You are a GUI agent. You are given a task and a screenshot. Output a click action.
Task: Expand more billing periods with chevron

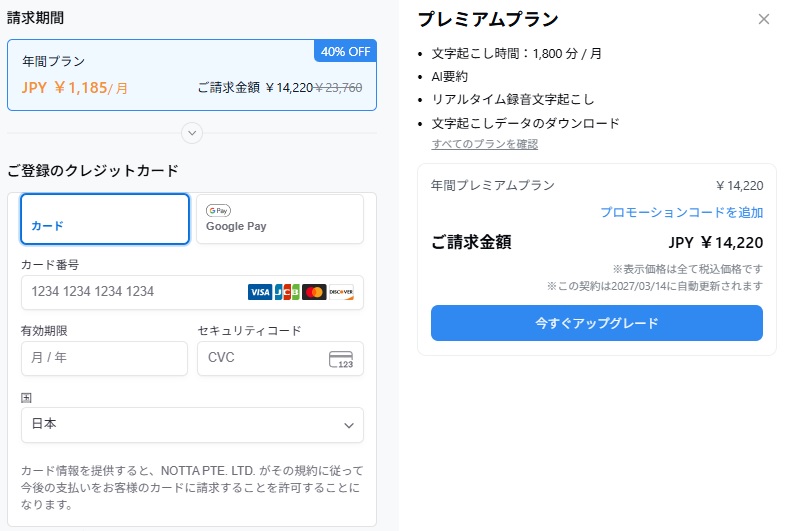click(x=192, y=133)
